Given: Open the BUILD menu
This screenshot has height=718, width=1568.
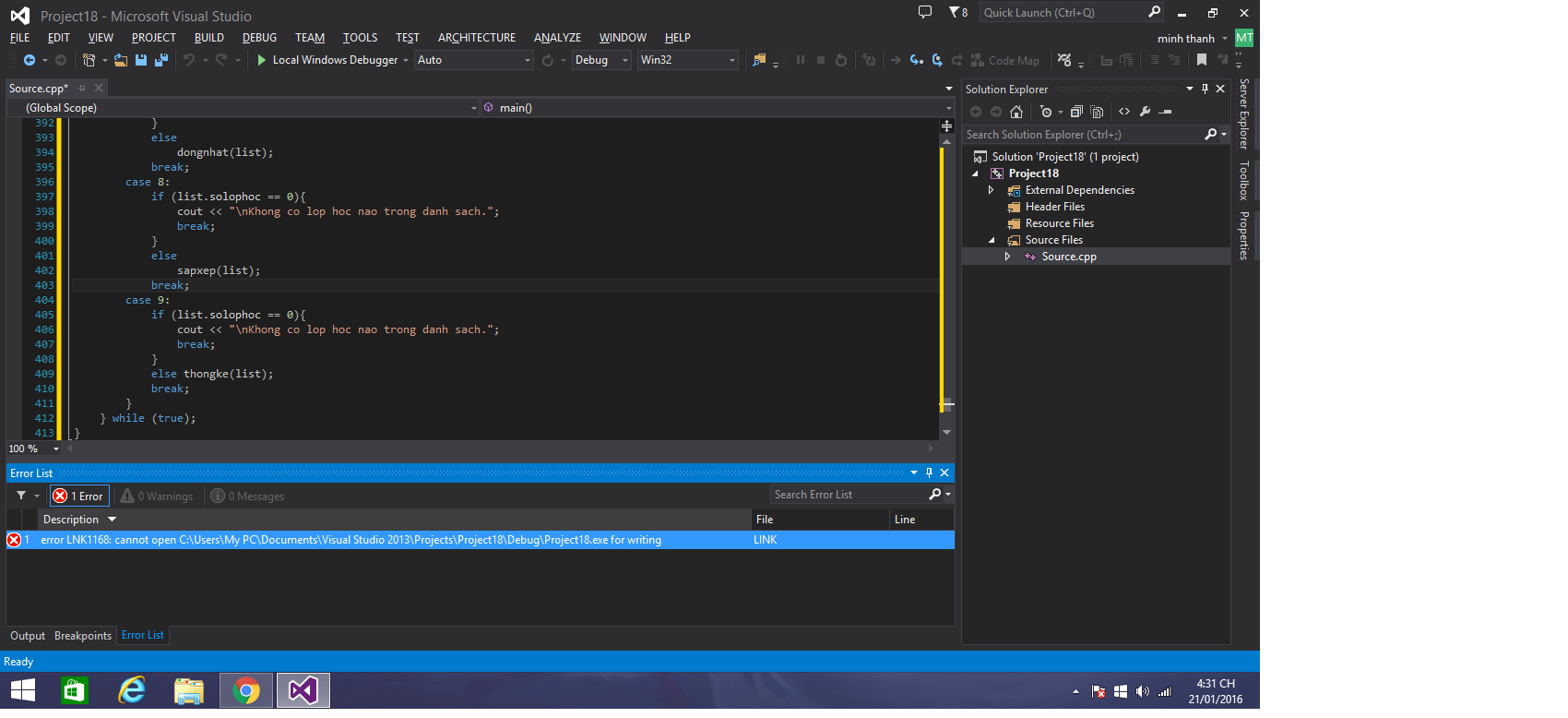Looking at the screenshot, I should (x=209, y=38).
